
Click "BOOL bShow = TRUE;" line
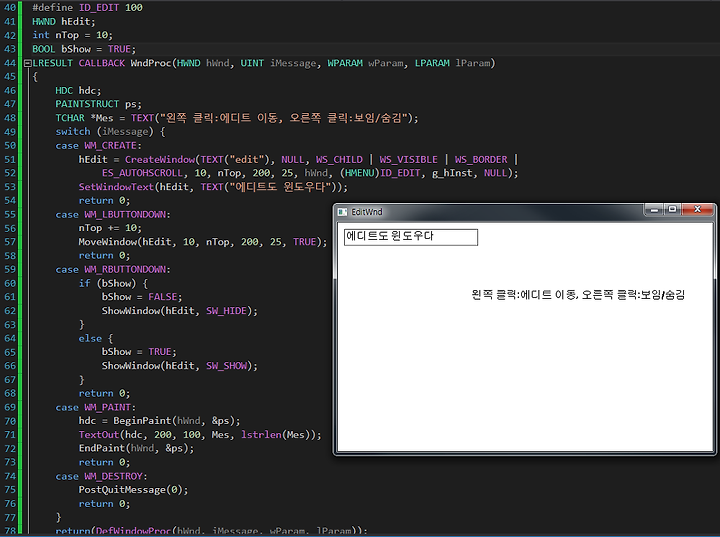(84, 49)
